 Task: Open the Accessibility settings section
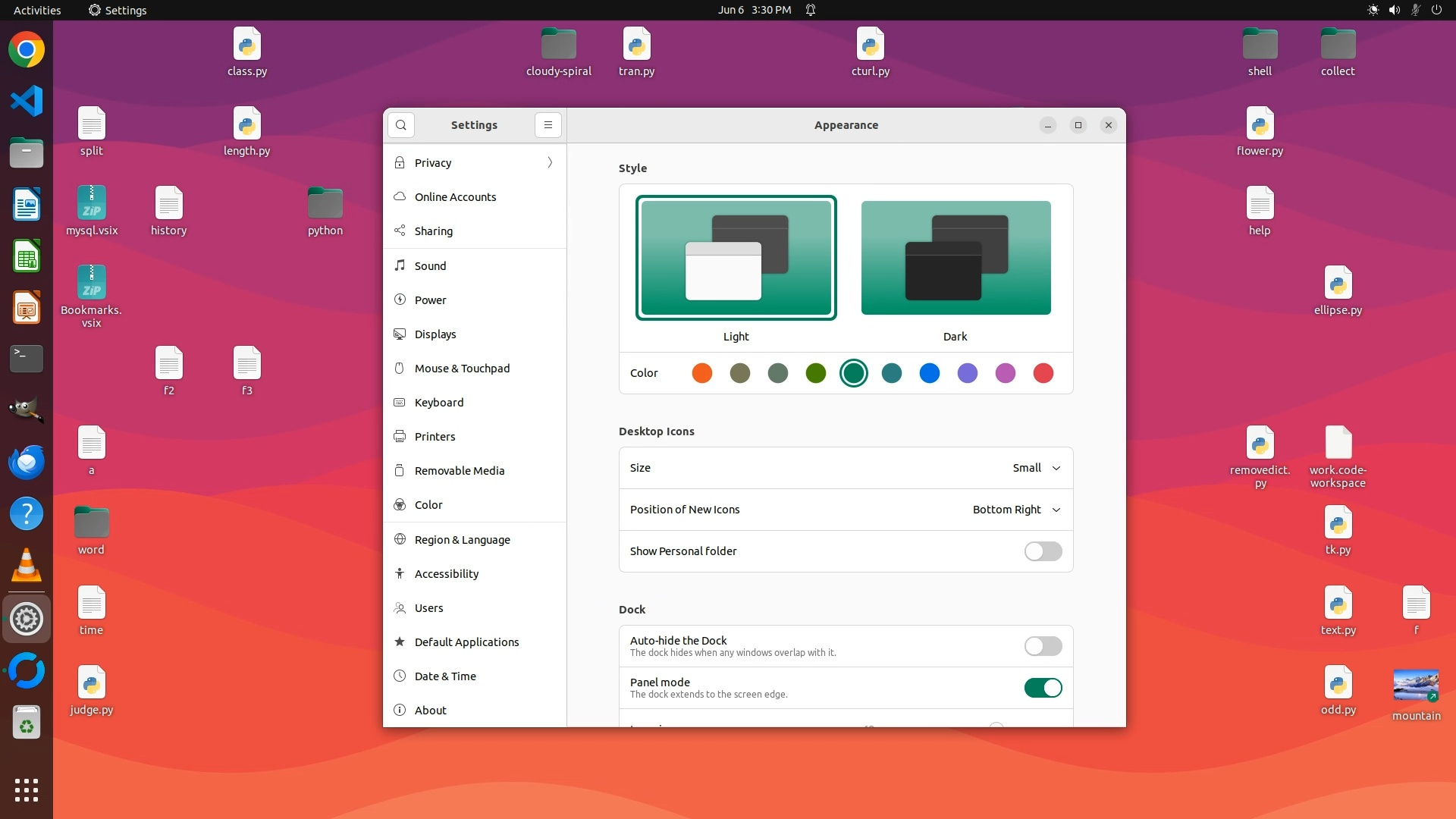coord(447,574)
